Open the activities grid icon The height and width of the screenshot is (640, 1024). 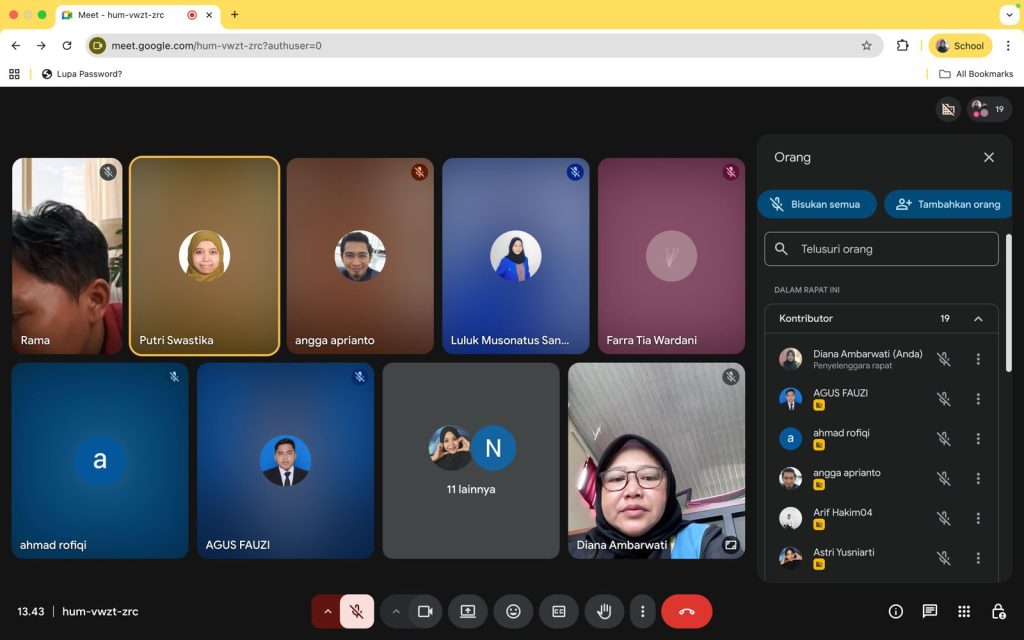[x=964, y=611]
